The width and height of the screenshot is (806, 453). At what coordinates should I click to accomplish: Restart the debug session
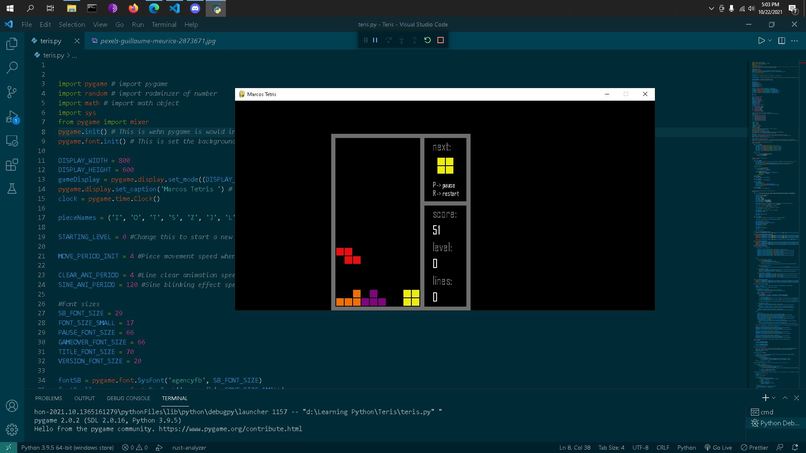point(427,40)
